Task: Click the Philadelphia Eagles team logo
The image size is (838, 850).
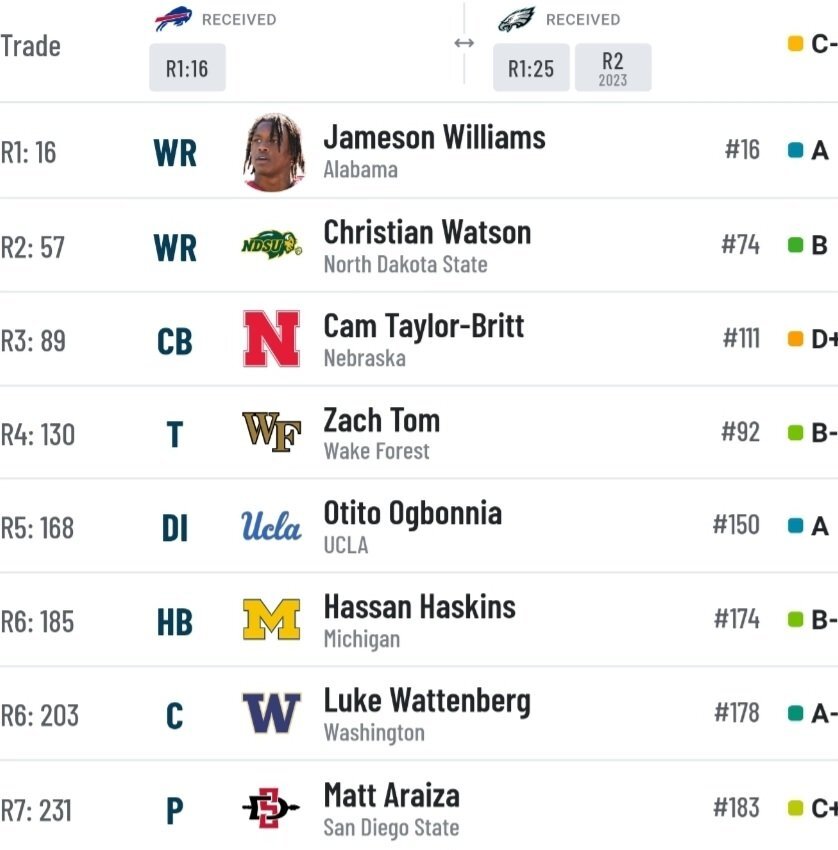Action: (x=517, y=19)
